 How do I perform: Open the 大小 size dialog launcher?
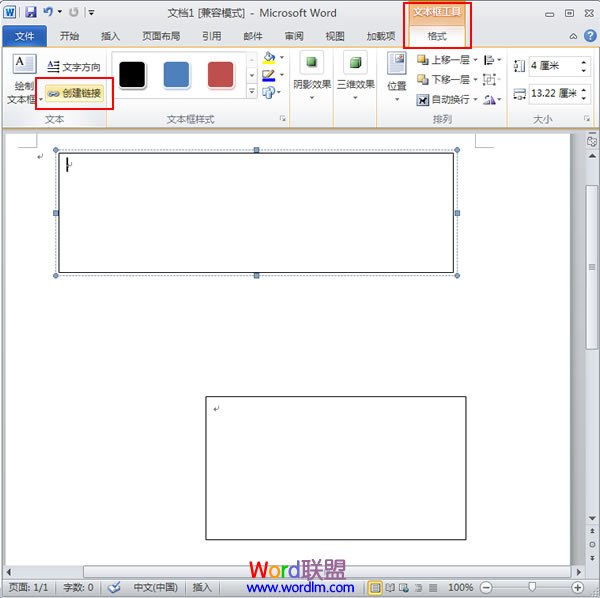tap(587, 119)
